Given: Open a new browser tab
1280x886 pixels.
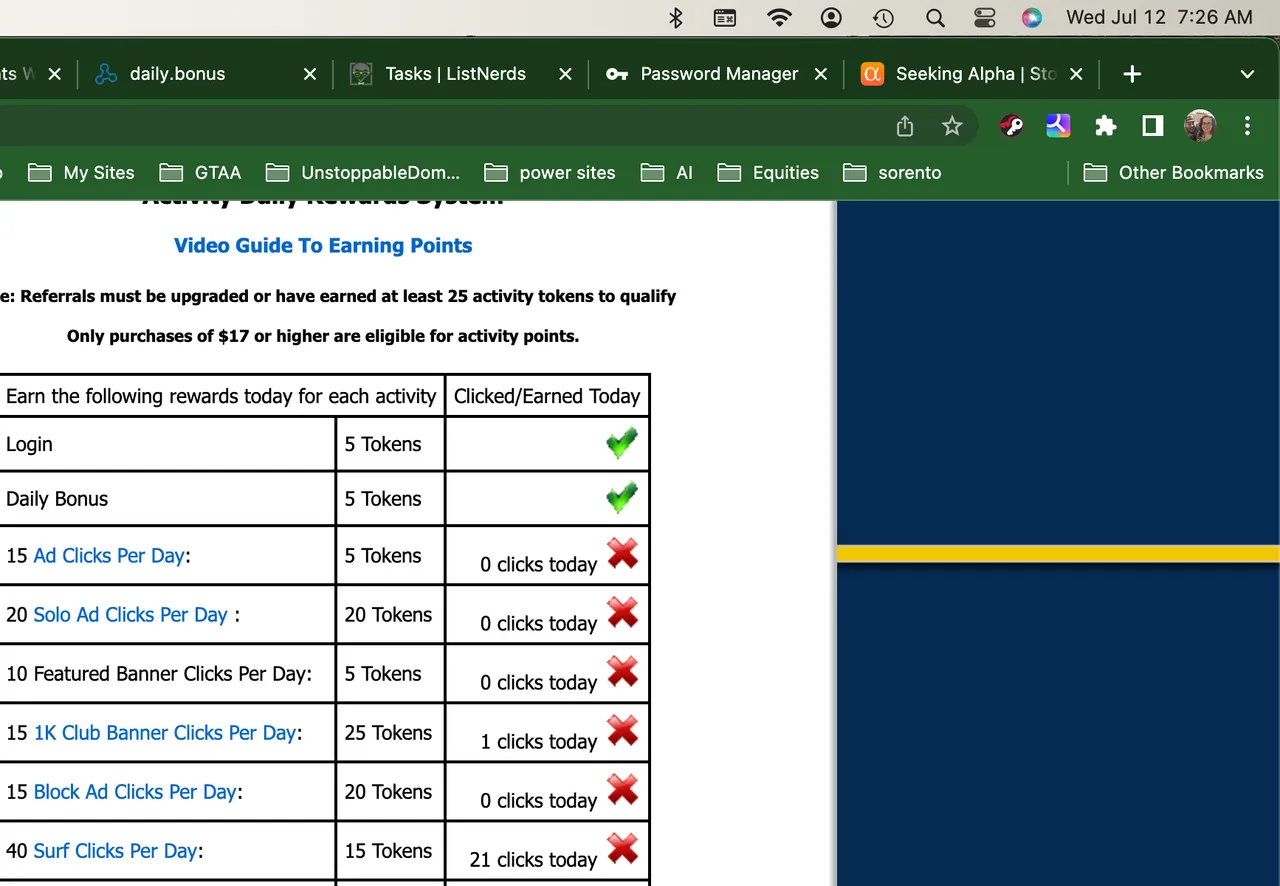Looking at the screenshot, I should (x=1132, y=74).
